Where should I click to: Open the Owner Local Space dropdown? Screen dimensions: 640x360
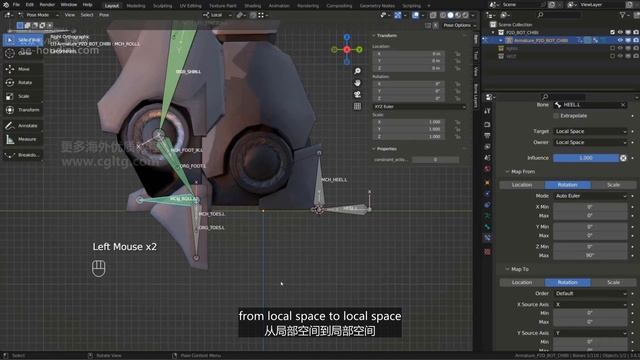pyautogui.click(x=590, y=142)
